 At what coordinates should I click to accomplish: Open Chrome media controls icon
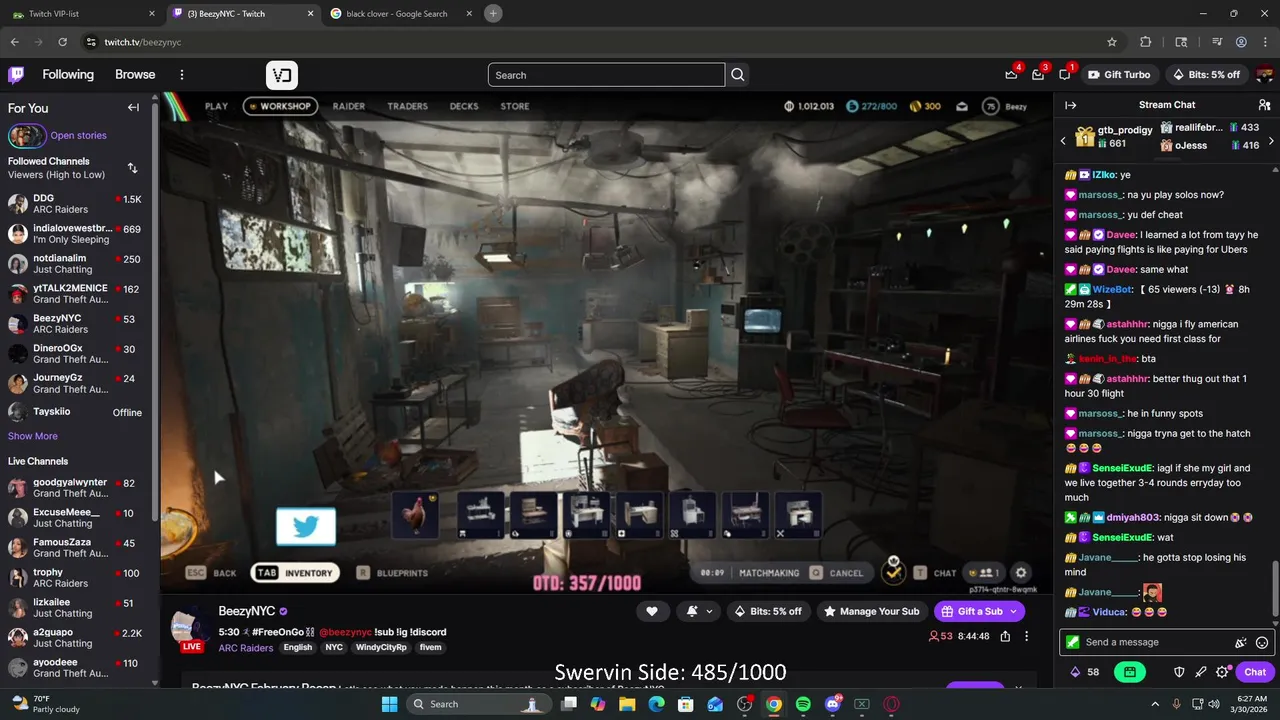1217,42
